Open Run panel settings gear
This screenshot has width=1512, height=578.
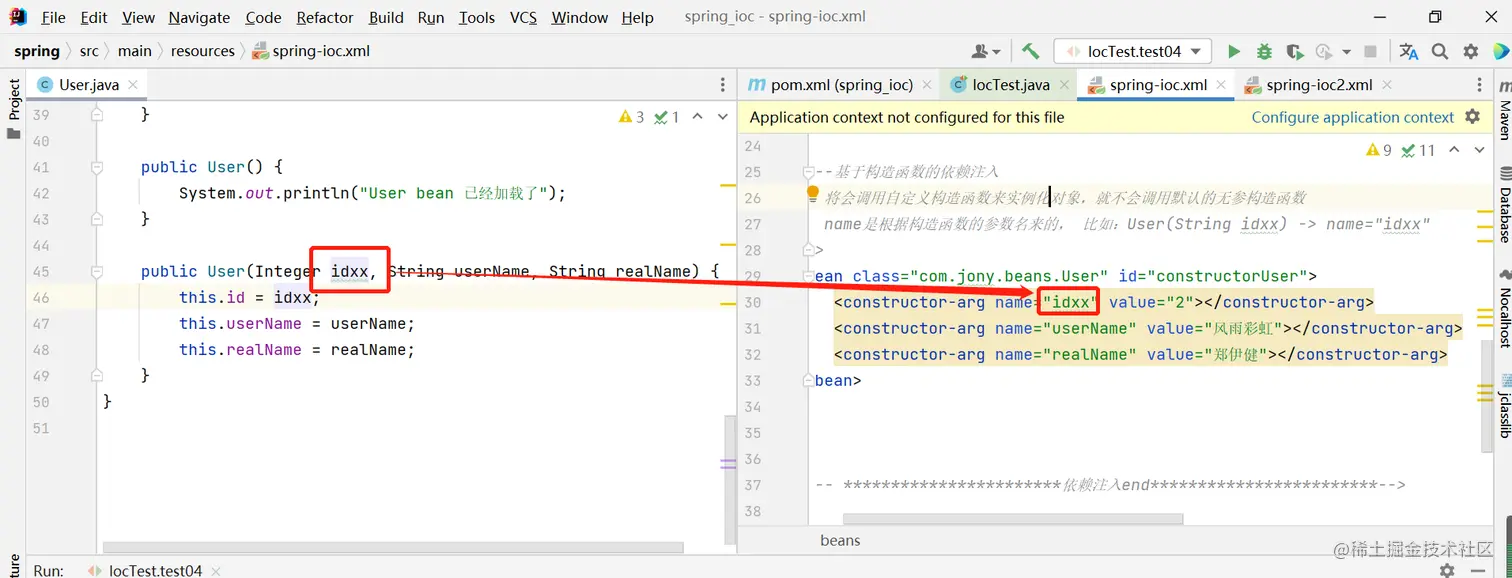1446,569
